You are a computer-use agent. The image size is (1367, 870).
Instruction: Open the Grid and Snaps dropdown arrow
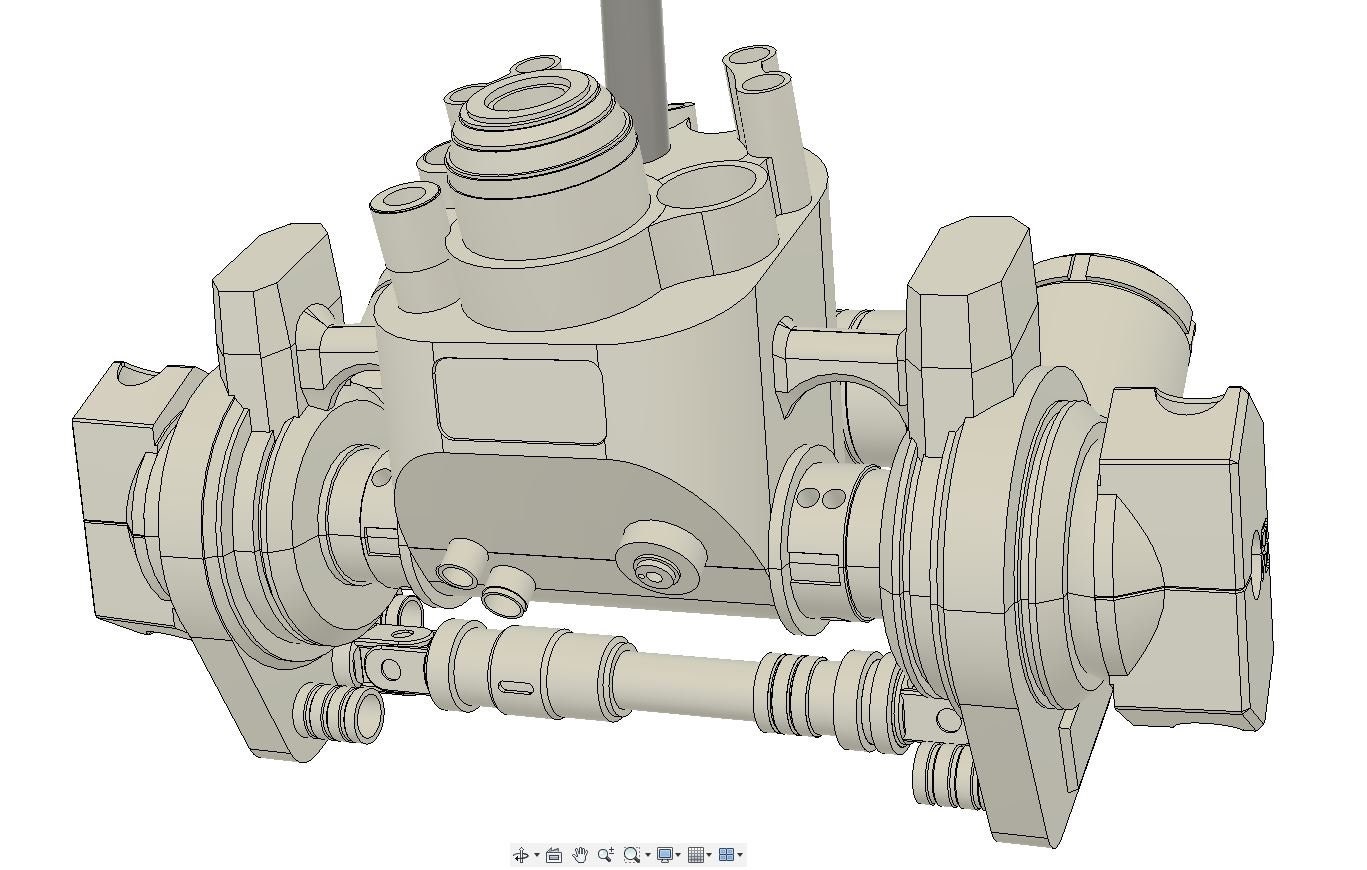[709, 855]
